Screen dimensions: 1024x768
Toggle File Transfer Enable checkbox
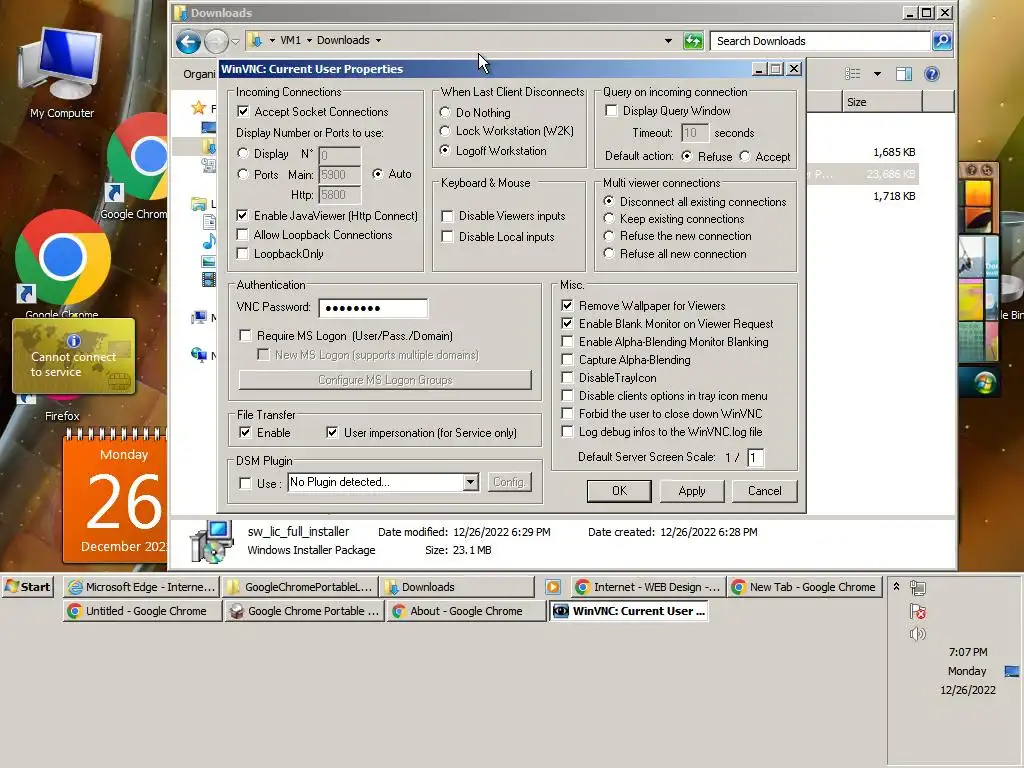click(245, 432)
